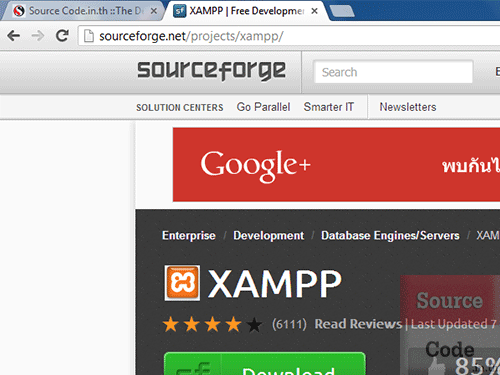Close the XAMPP tab

pyautogui.click(x=314, y=11)
